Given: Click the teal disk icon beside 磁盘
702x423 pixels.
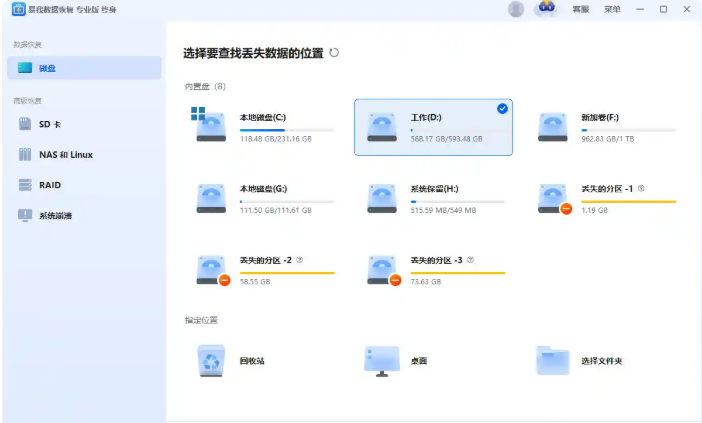Looking at the screenshot, I should (25, 68).
